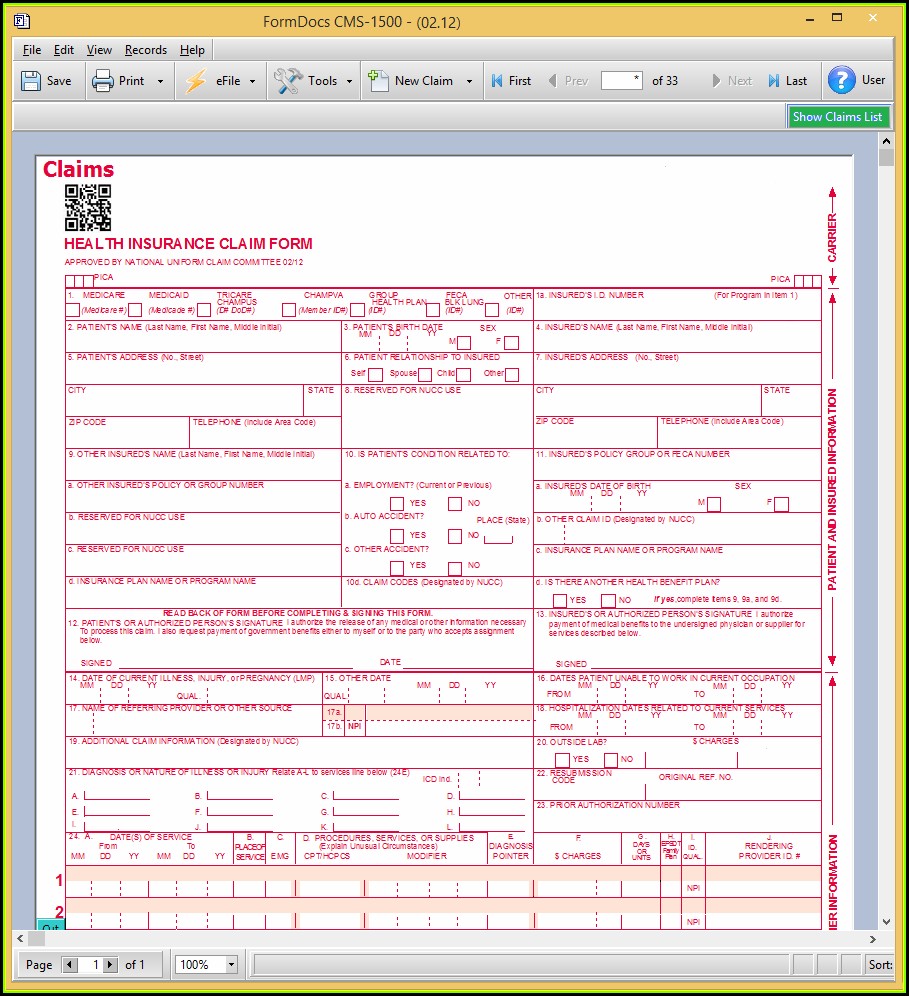Image resolution: width=909 pixels, height=996 pixels.
Task: Tick the Spouse relationship checkbox
Action: pyautogui.click(x=424, y=375)
